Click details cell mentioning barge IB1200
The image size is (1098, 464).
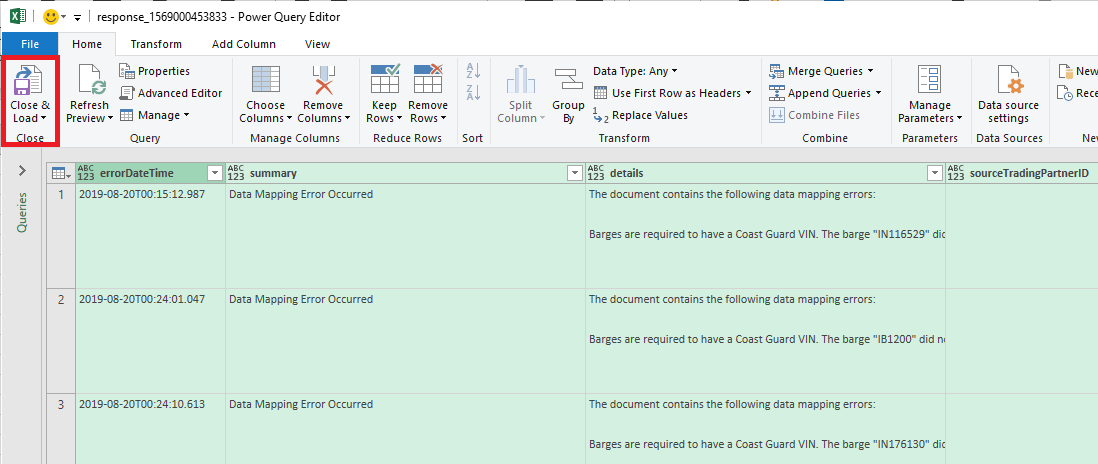point(765,341)
